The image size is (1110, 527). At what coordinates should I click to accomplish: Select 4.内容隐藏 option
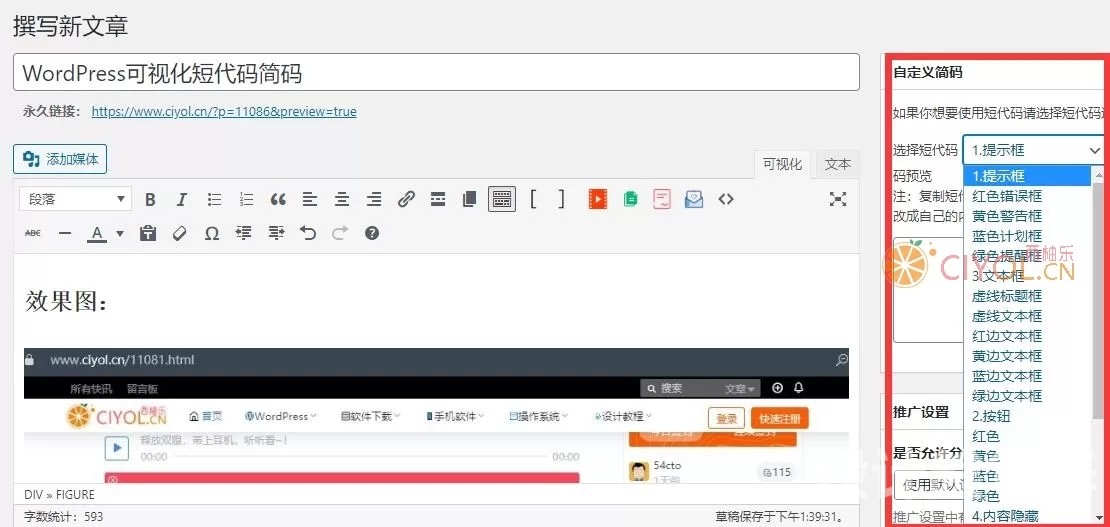click(x=1027, y=516)
